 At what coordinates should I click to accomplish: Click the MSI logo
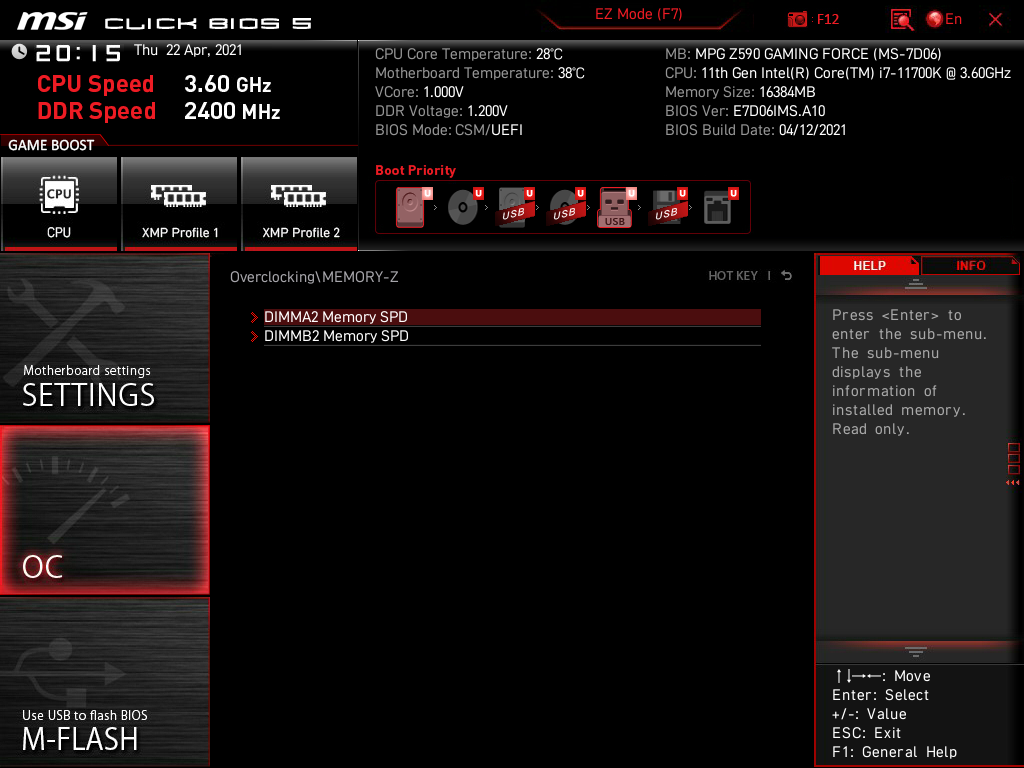click(52, 22)
